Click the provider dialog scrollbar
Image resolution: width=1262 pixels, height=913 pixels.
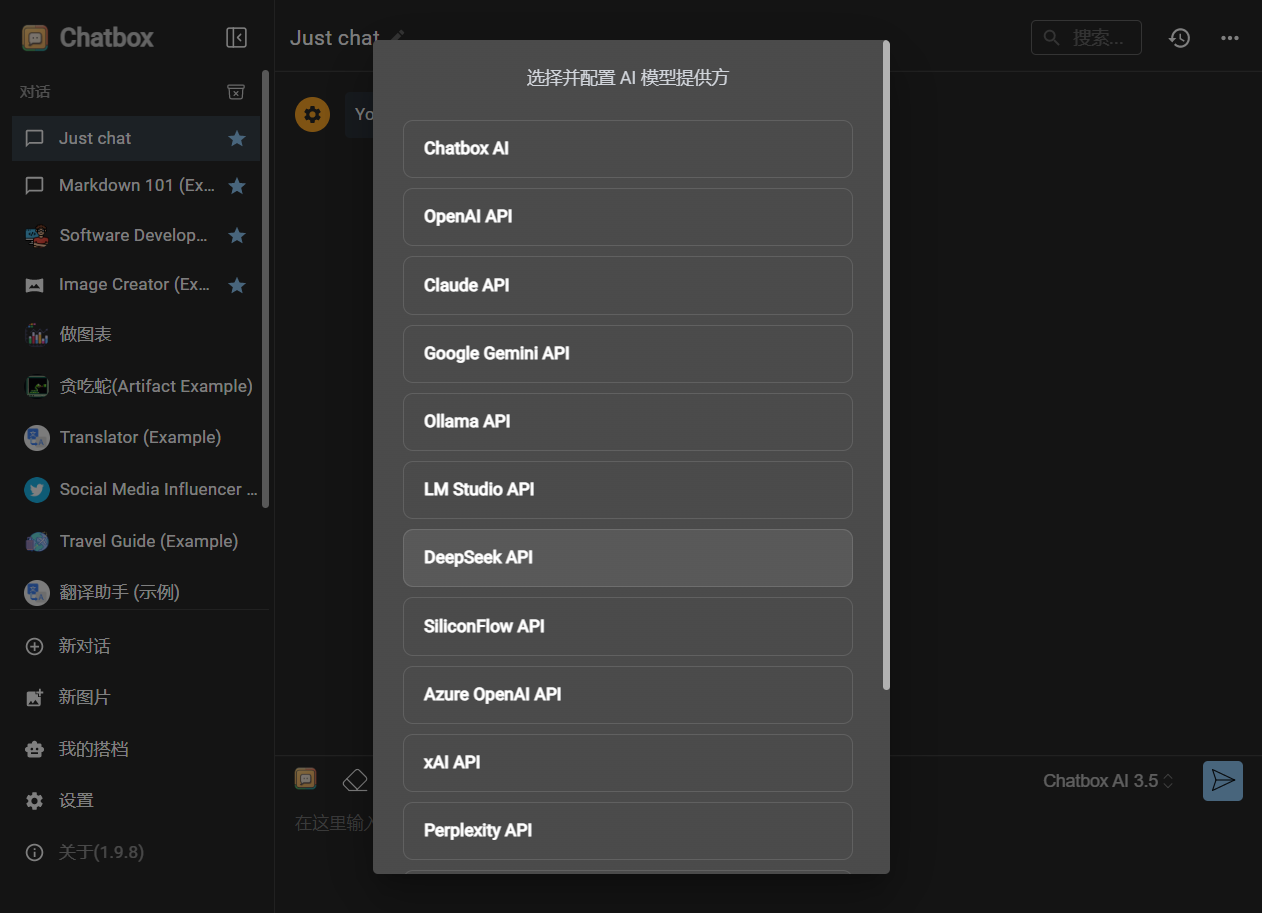(x=886, y=365)
